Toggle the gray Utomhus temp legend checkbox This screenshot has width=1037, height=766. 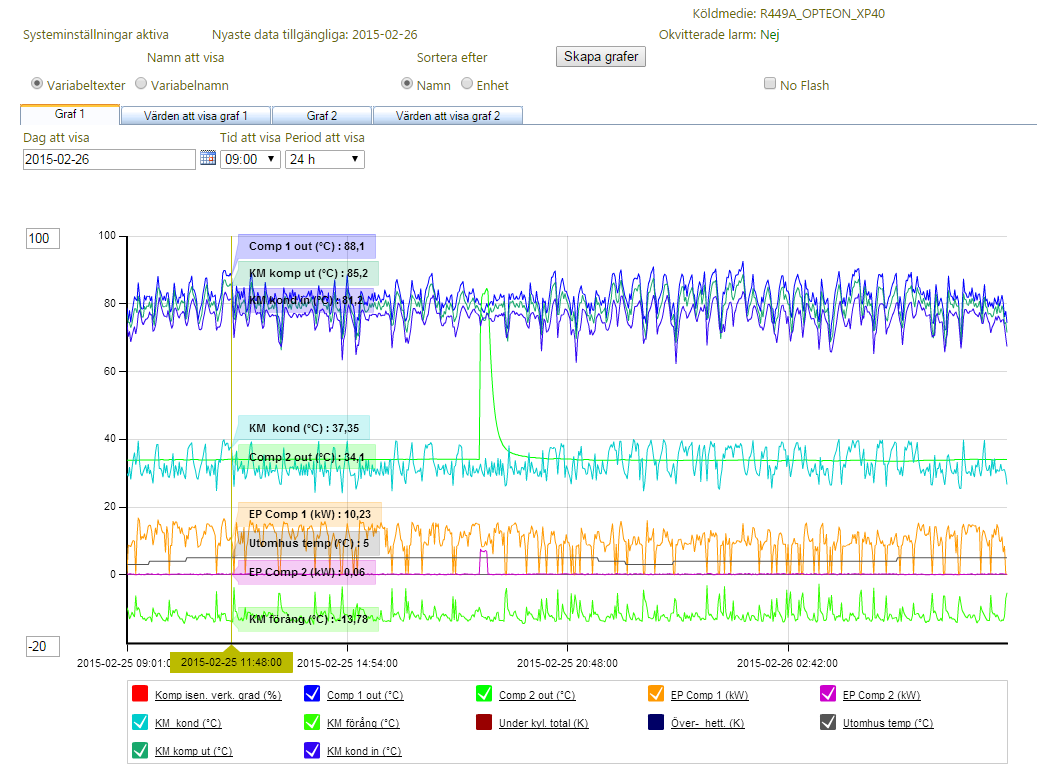pos(827,722)
